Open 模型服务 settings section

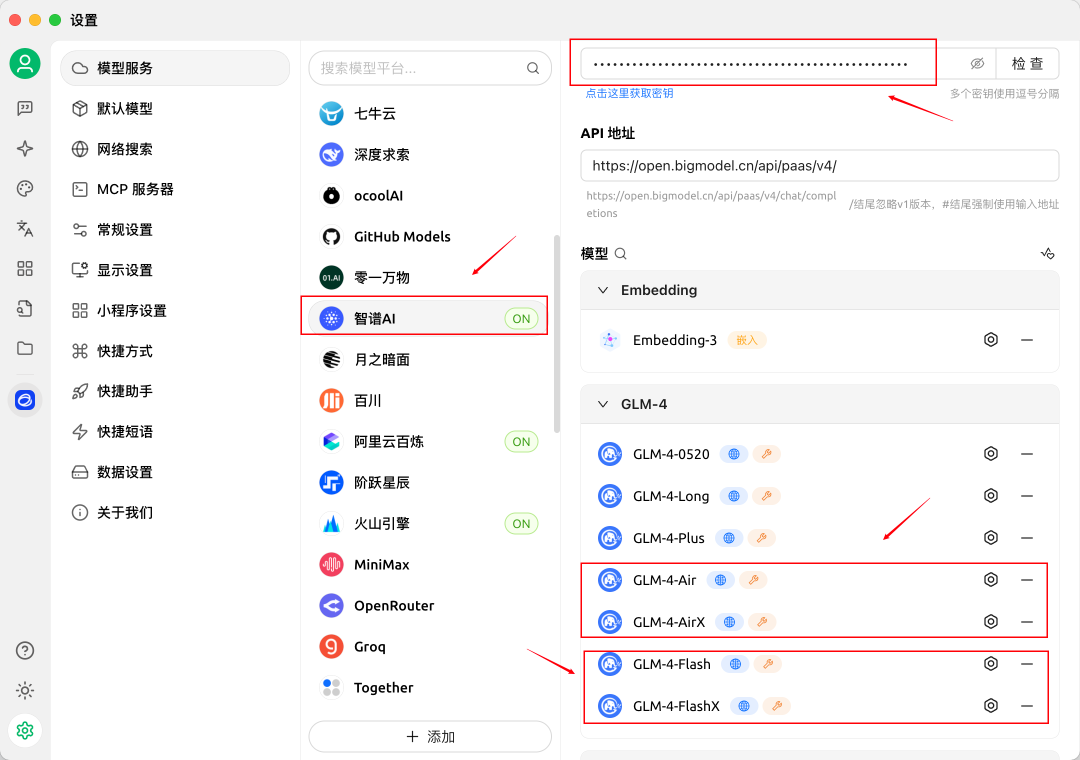click(175, 68)
